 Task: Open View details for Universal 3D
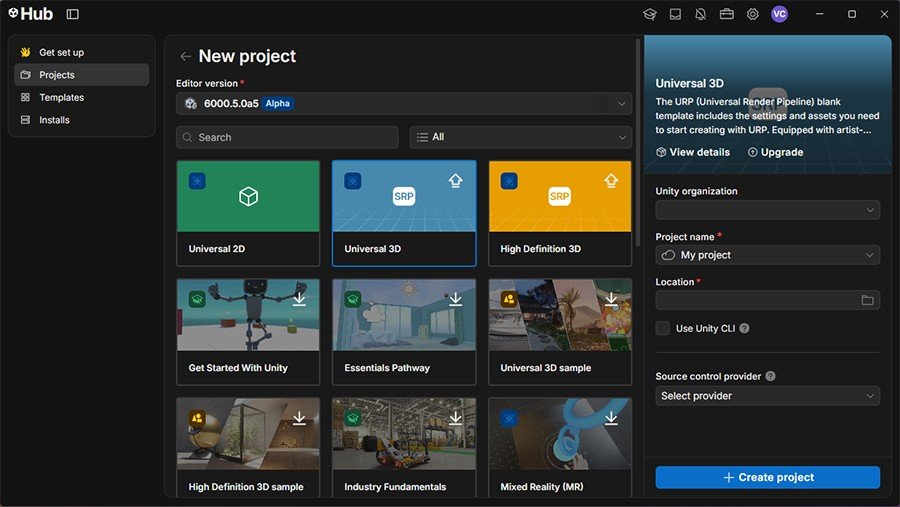click(x=693, y=152)
